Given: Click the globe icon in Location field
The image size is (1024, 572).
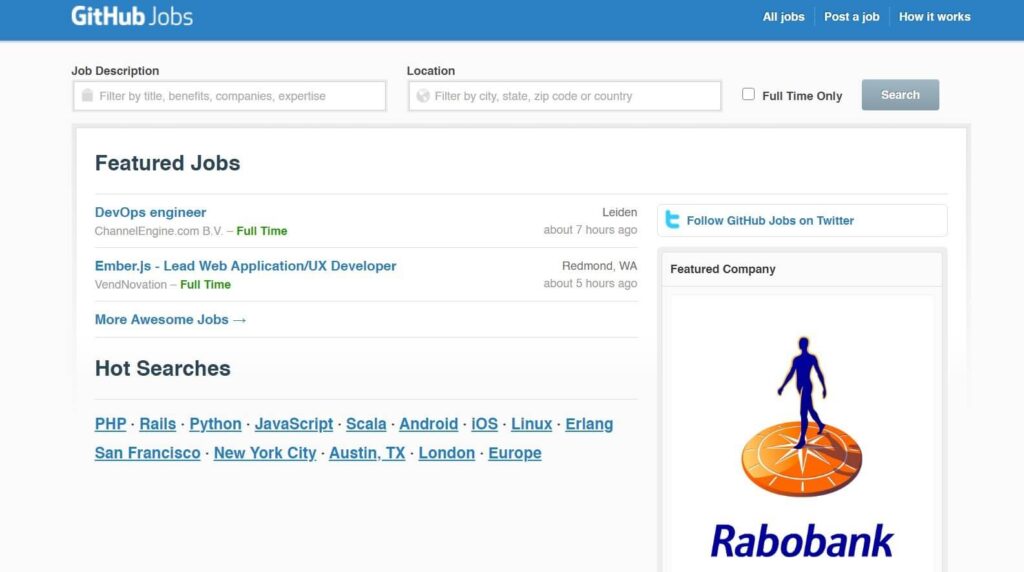Looking at the screenshot, I should click(423, 96).
